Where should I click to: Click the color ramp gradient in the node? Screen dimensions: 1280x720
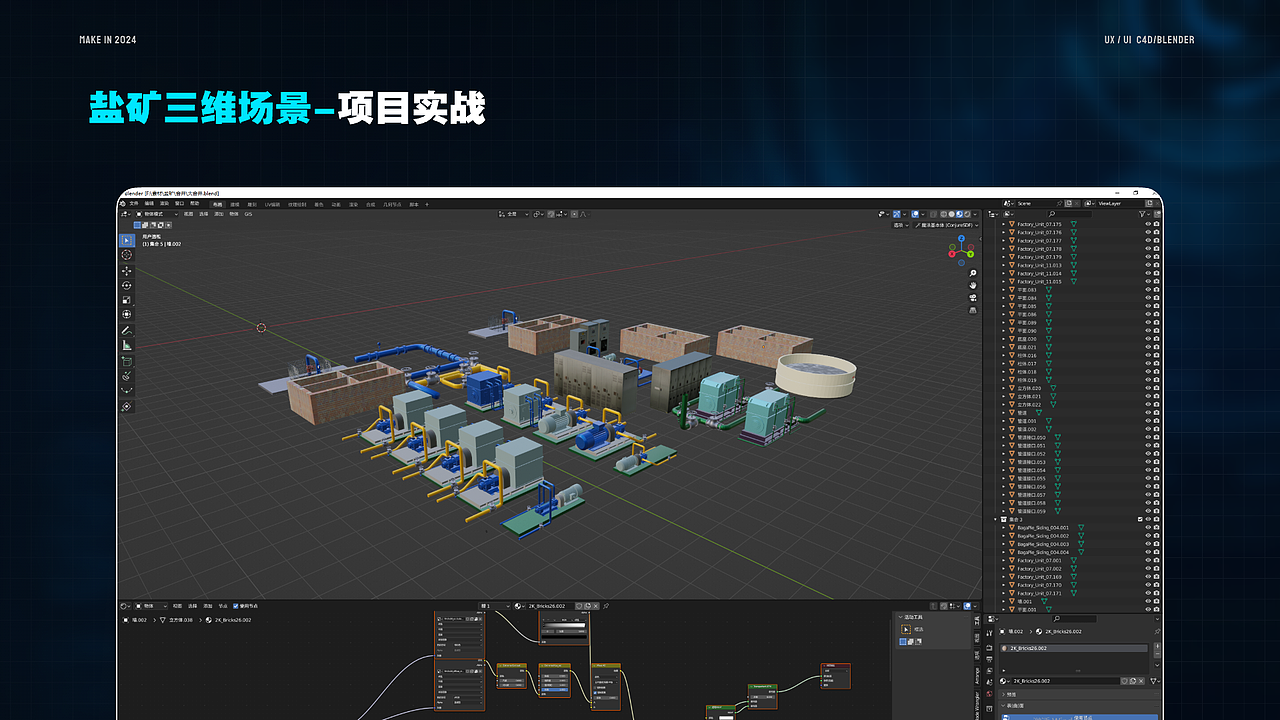[x=564, y=625]
